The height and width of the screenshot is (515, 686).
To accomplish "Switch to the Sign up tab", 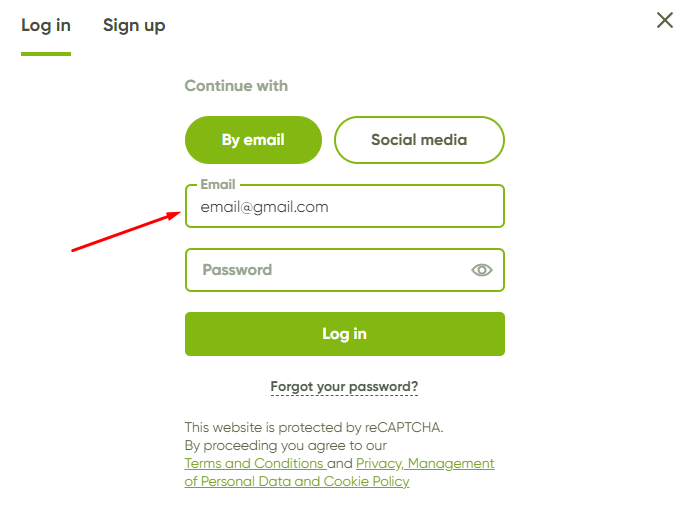I will [x=134, y=25].
